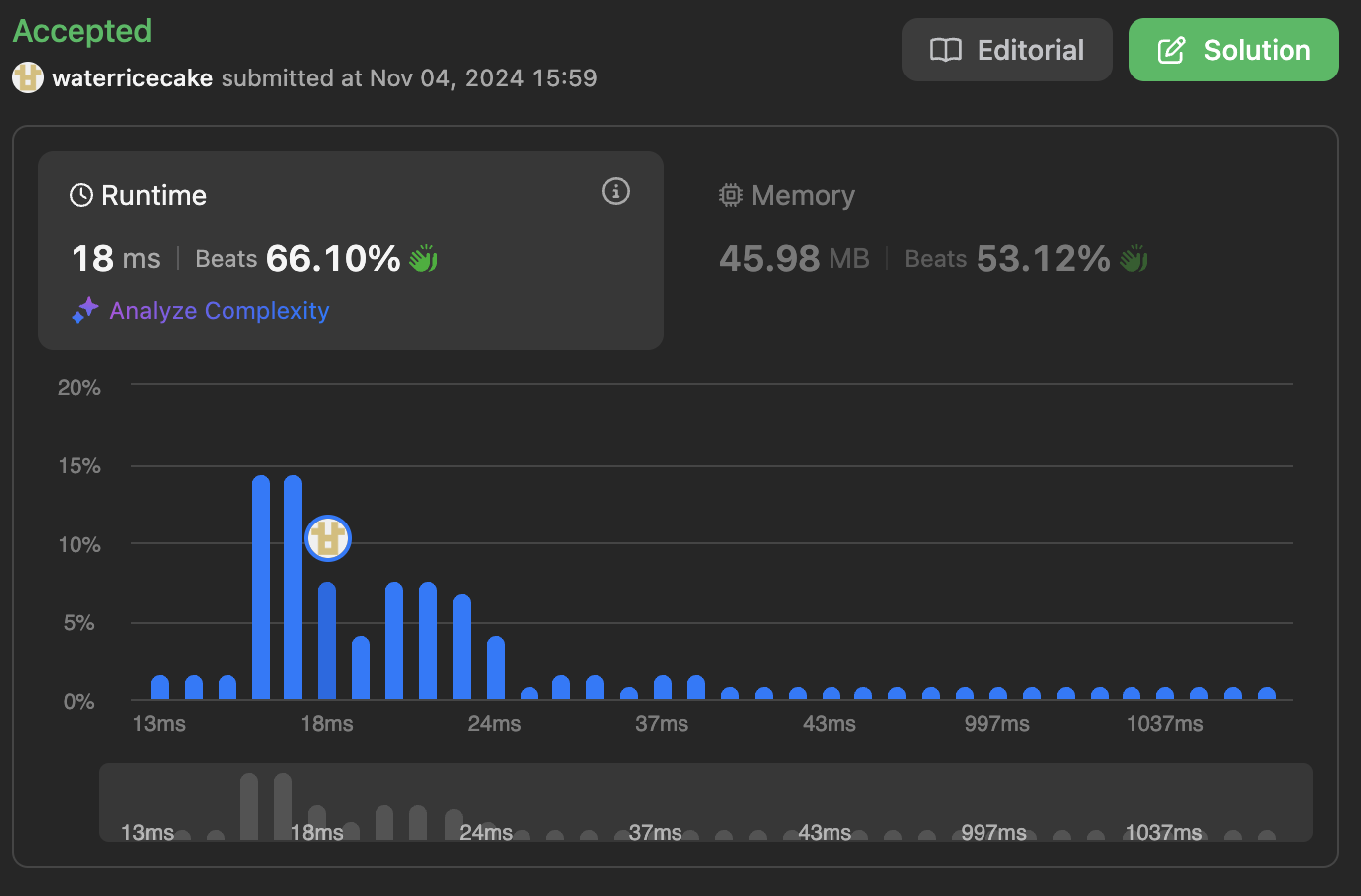
Task: Click the chart bar above the 997ms label
Action: tap(998, 694)
